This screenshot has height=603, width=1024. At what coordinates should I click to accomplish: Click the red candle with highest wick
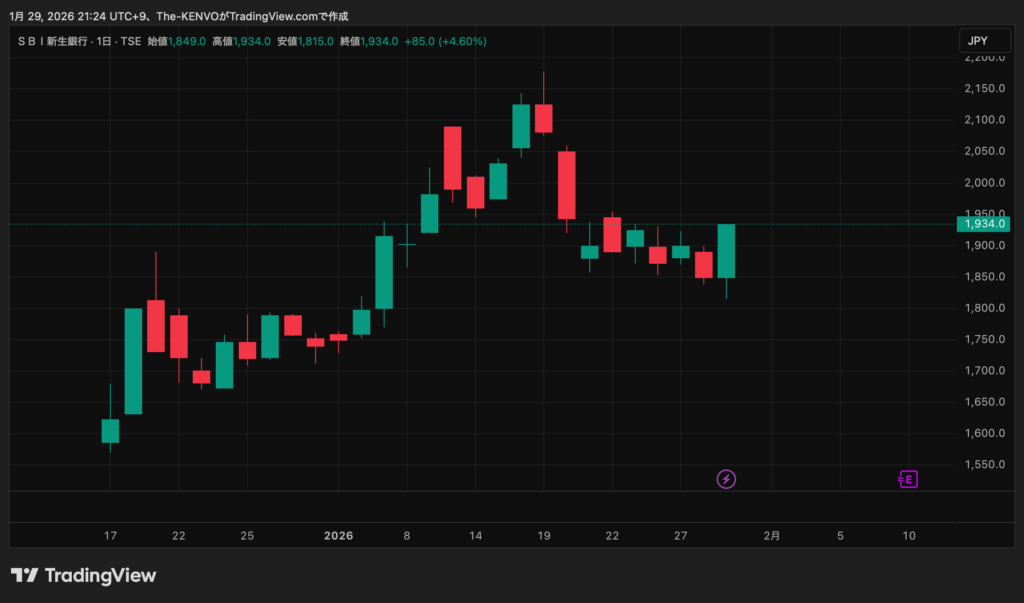coord(543,118)
